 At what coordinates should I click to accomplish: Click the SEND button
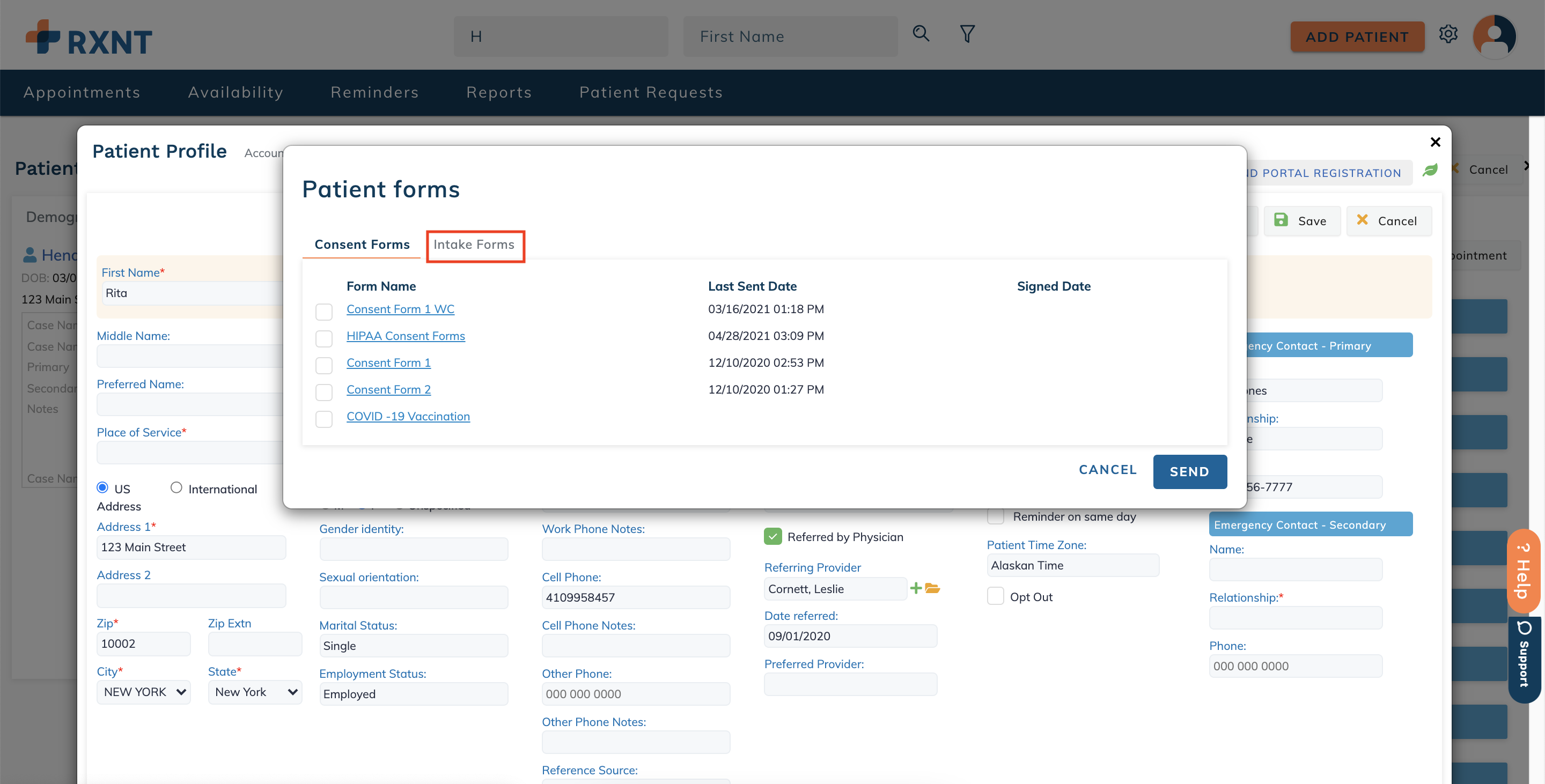click(x=1189, y=472)
